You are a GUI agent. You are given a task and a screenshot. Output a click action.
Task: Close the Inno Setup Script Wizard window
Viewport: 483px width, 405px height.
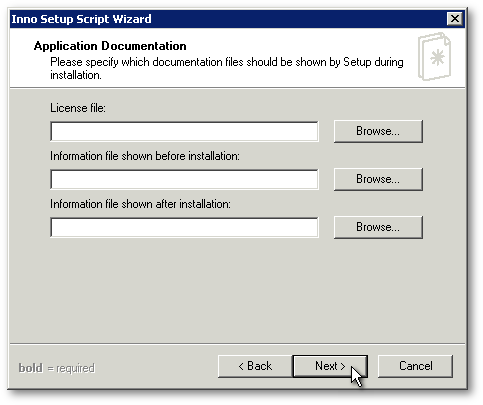pyautogui.click(x=455, y=19)
